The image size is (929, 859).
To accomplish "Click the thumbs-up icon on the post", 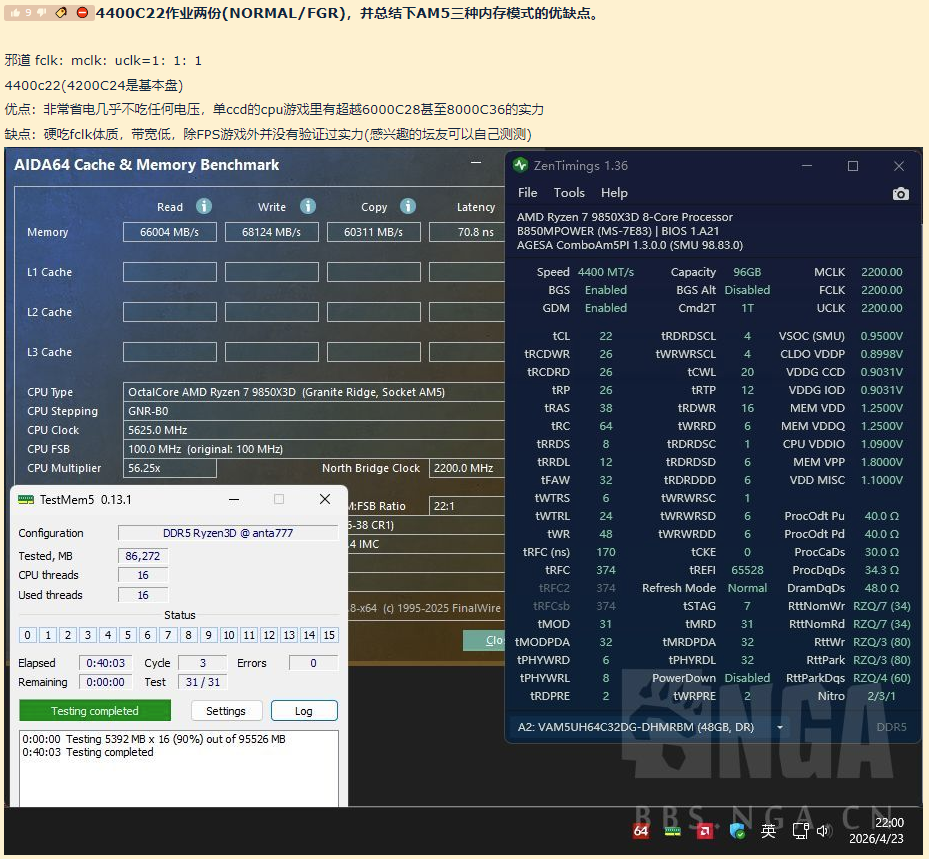I will click(15, 12).
